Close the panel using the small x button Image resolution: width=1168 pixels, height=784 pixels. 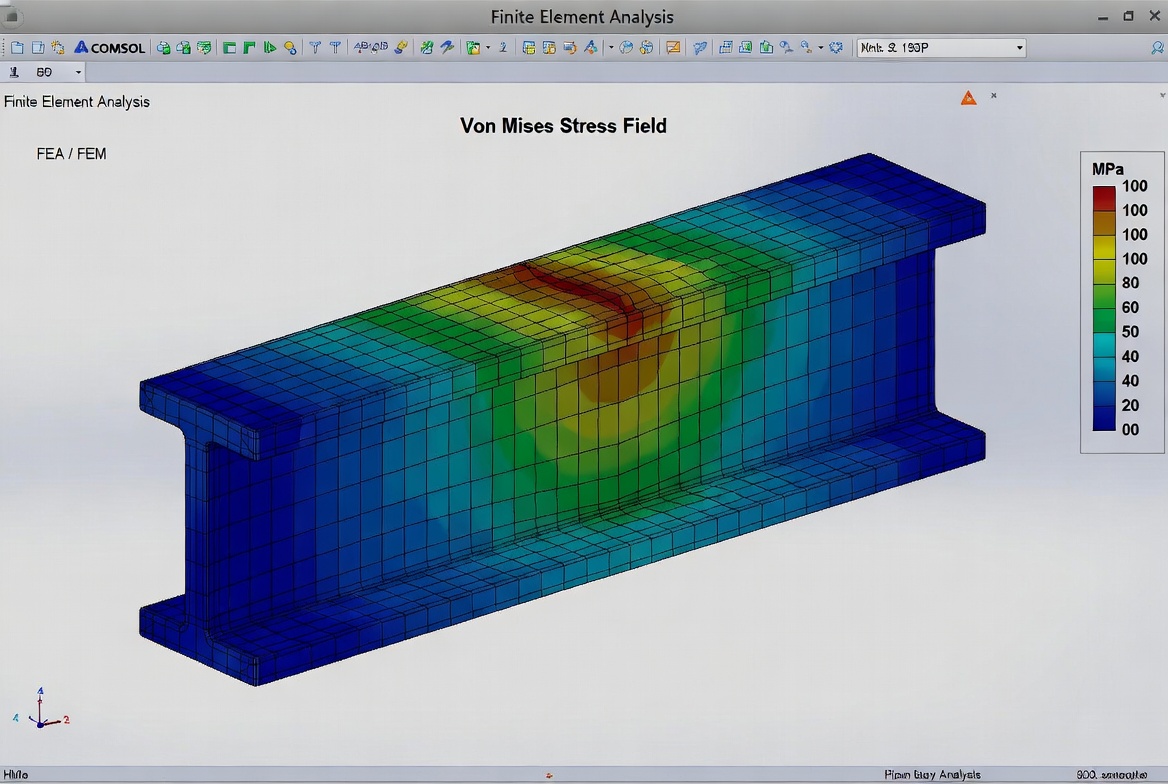click(993, 96)
